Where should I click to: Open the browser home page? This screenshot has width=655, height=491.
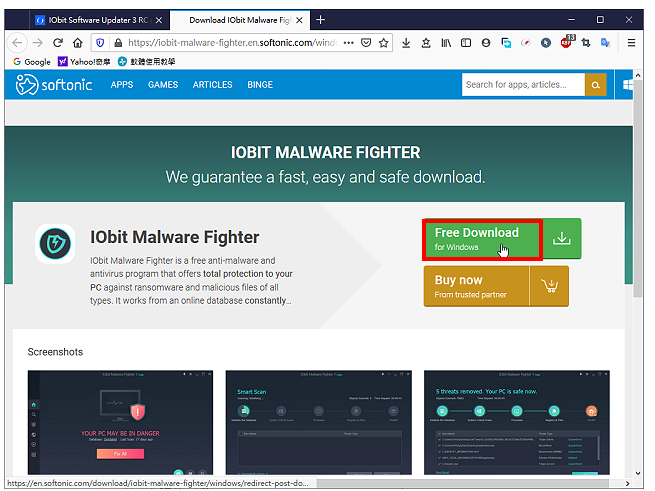point(77,43)
